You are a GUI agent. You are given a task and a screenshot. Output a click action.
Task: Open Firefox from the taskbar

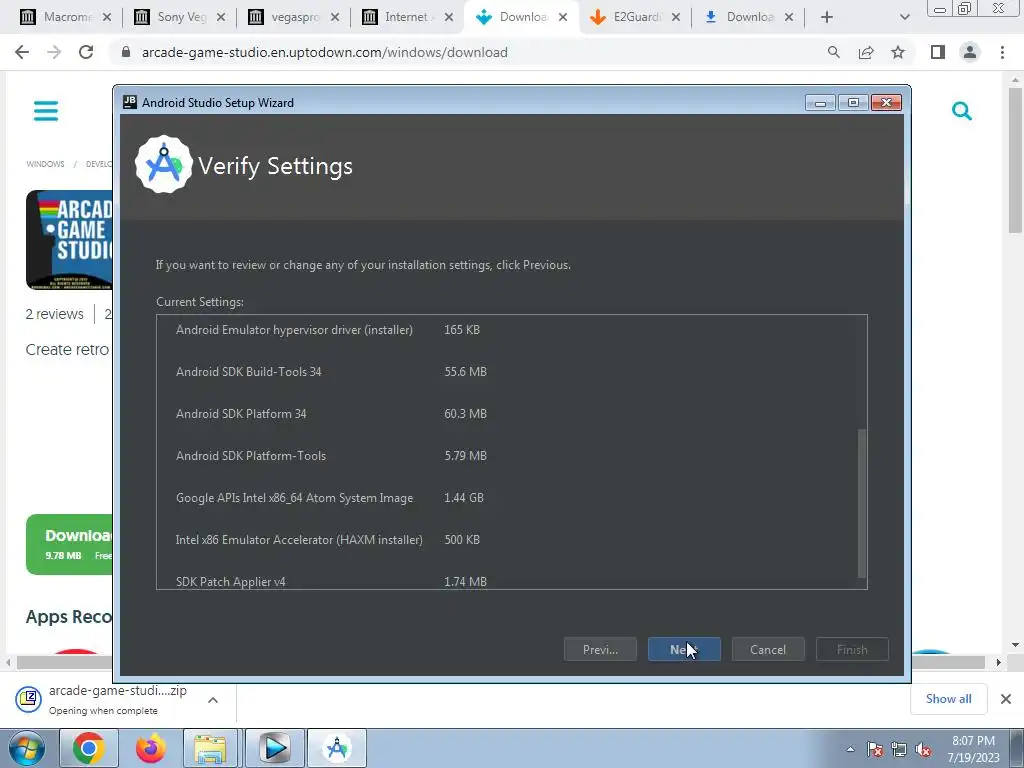coord(150,748)
